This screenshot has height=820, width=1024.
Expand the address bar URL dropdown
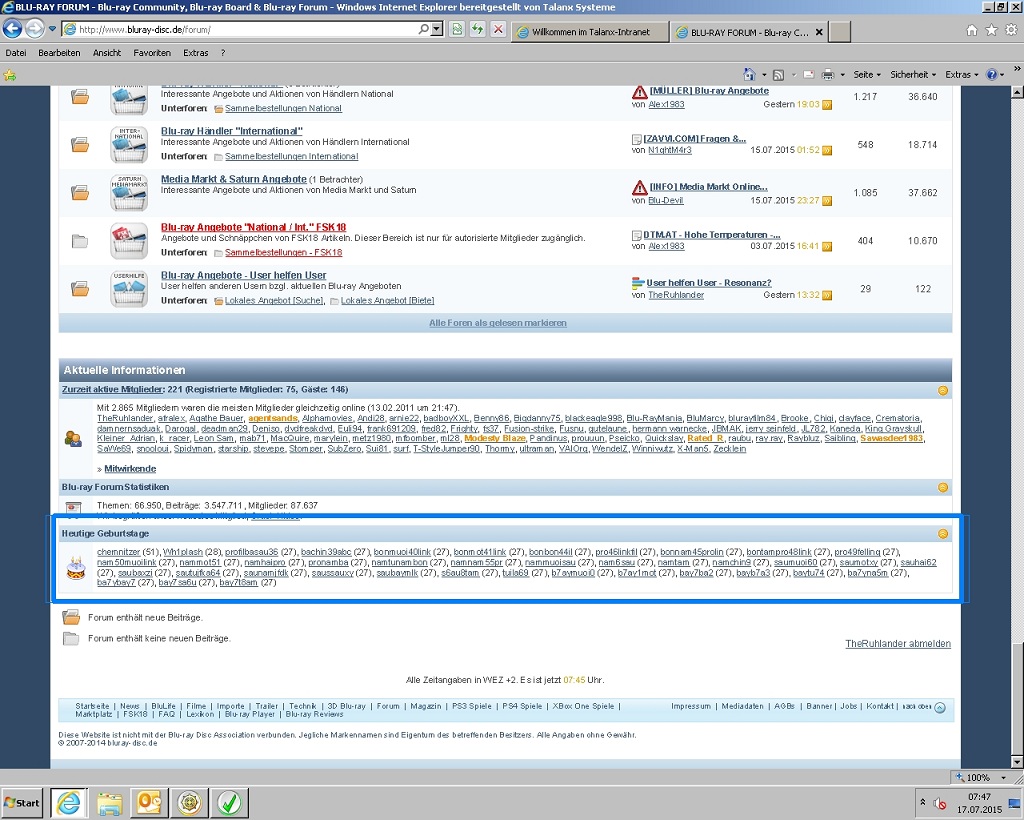tap(435, 30)
